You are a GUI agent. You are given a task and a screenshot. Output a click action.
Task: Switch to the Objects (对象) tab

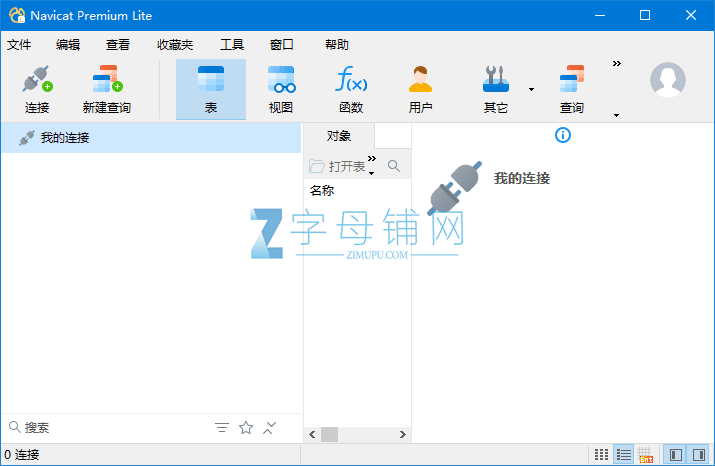339,136
